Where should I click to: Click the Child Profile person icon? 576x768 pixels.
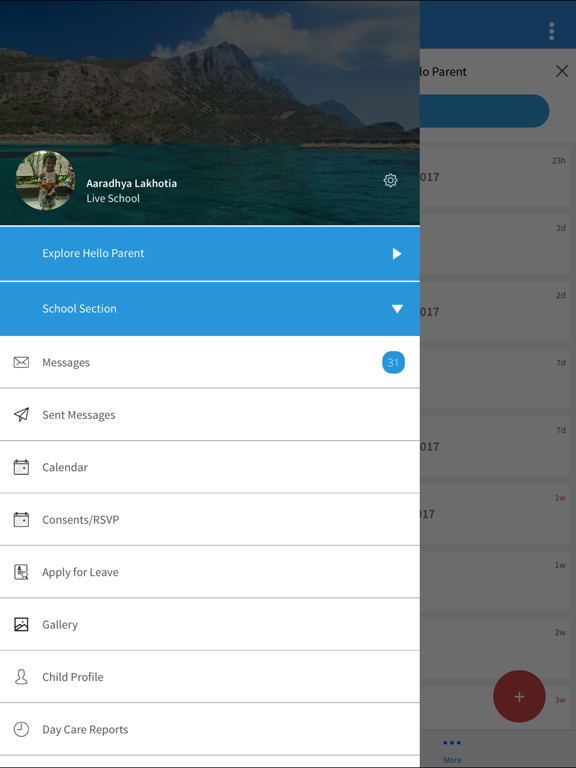pyautogui.click(x=21, y=677)
